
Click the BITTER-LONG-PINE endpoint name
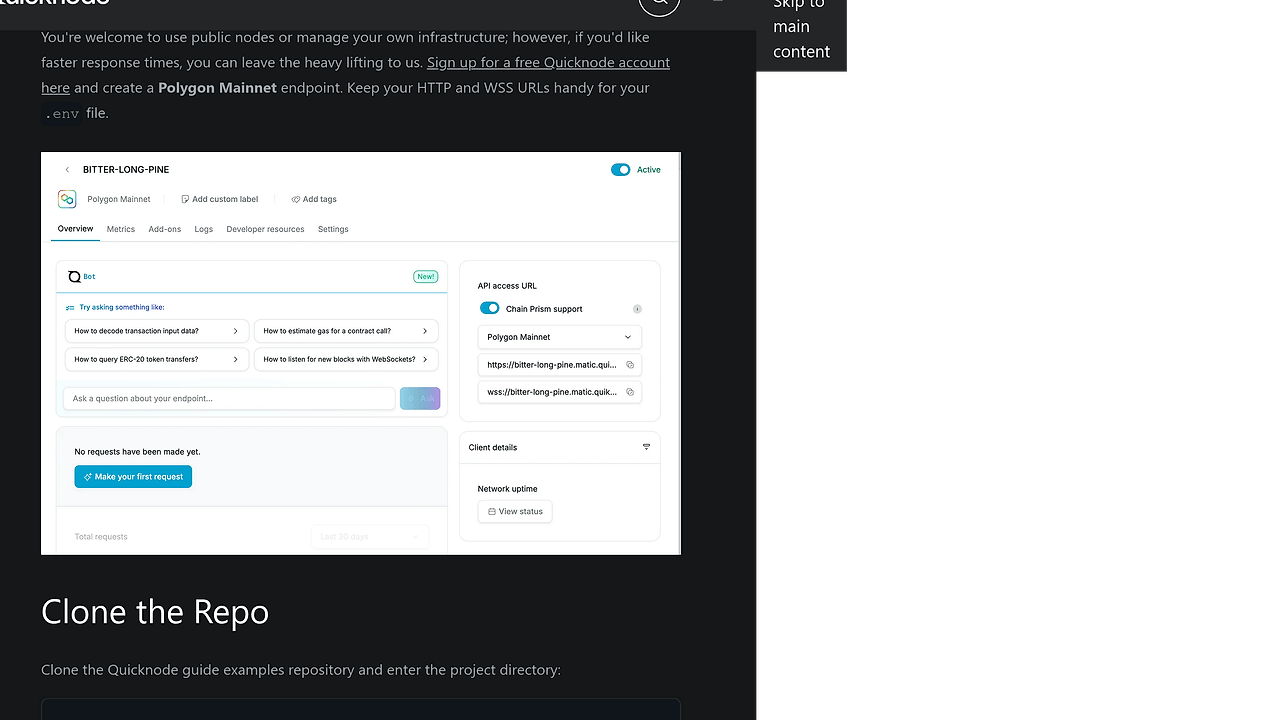(x=126, y=170)
